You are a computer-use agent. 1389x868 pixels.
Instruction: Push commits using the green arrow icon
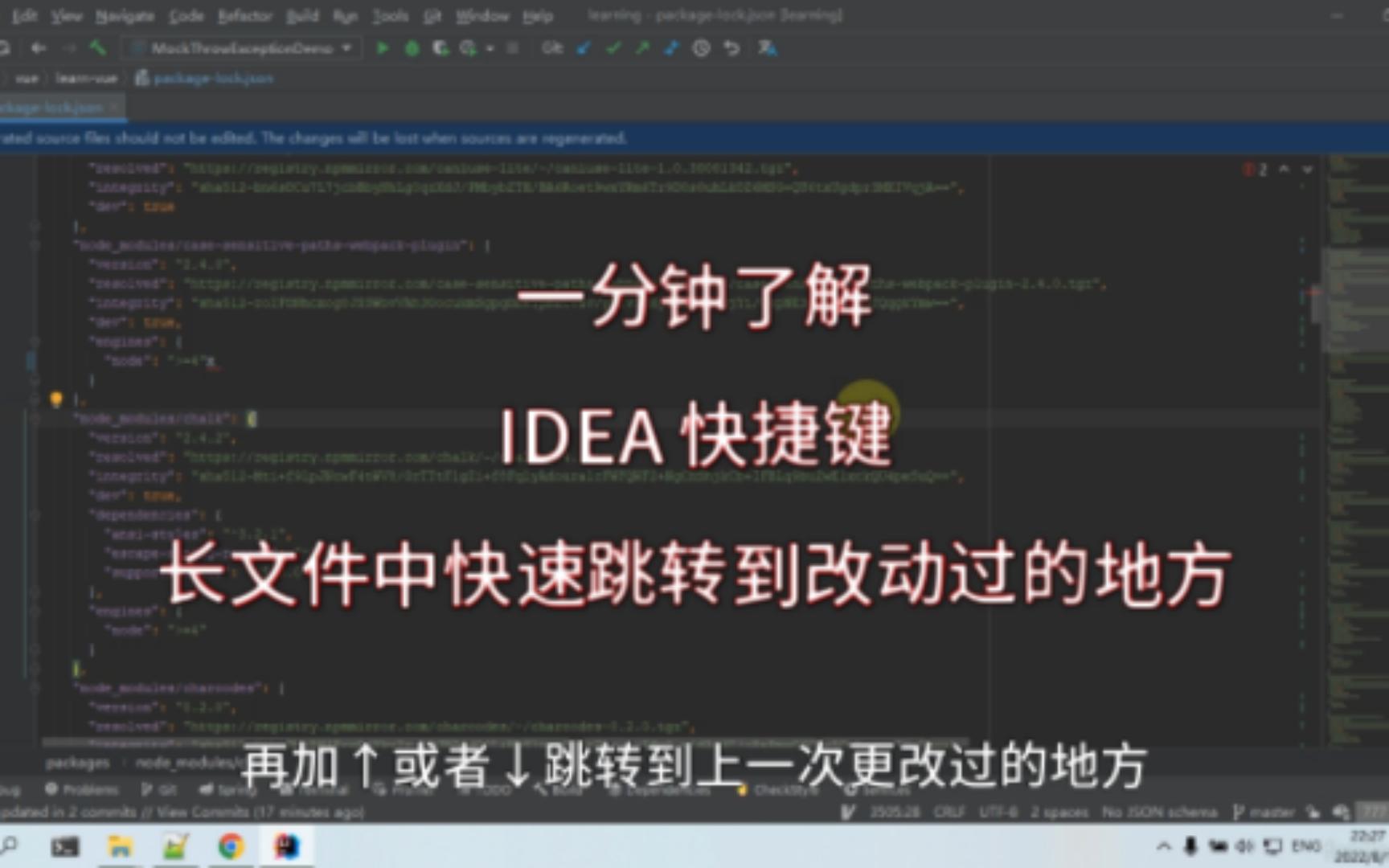(641, 48)
